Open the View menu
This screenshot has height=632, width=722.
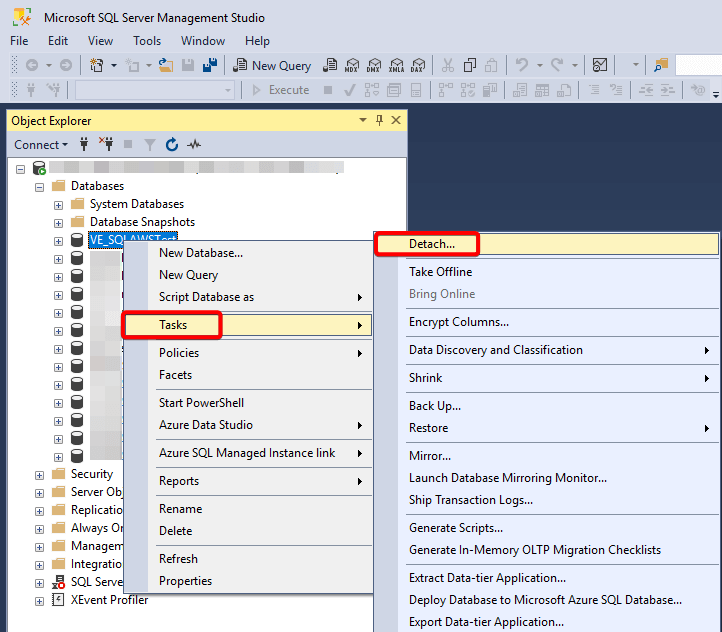[100, 41]
